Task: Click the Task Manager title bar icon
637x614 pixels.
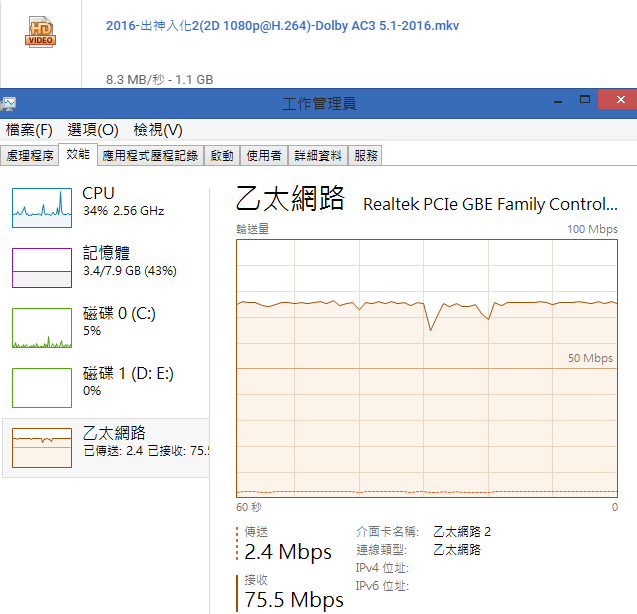Action: point(8,103)
